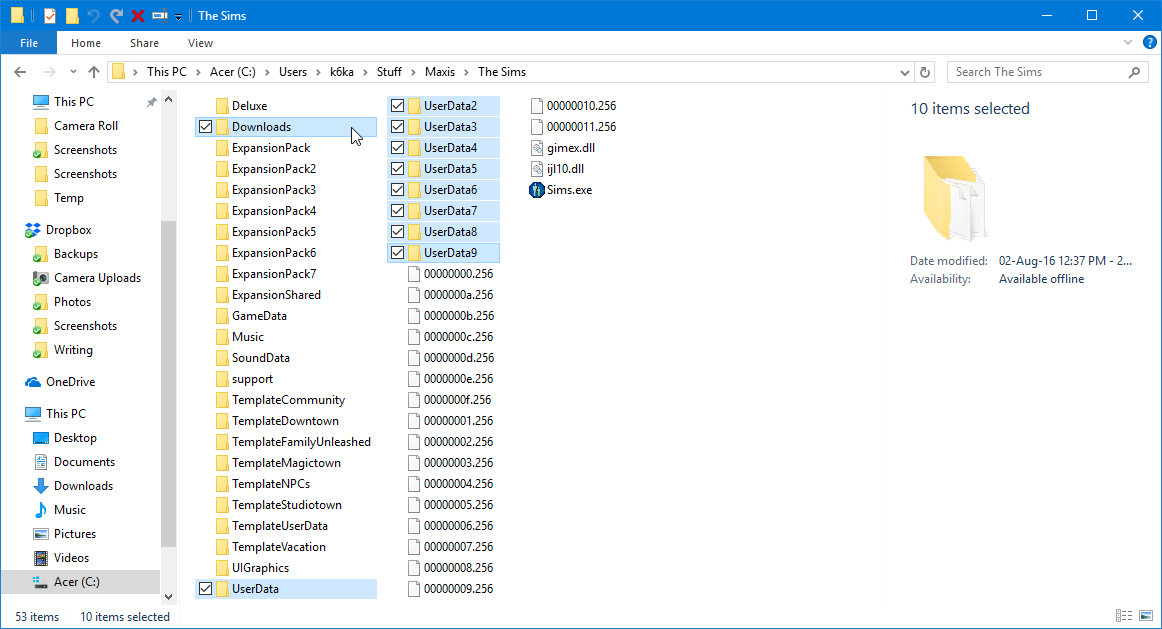Uncheck the Downloads folder checkbox in file list
The image size is (1162, 629).
coord(205,127)
